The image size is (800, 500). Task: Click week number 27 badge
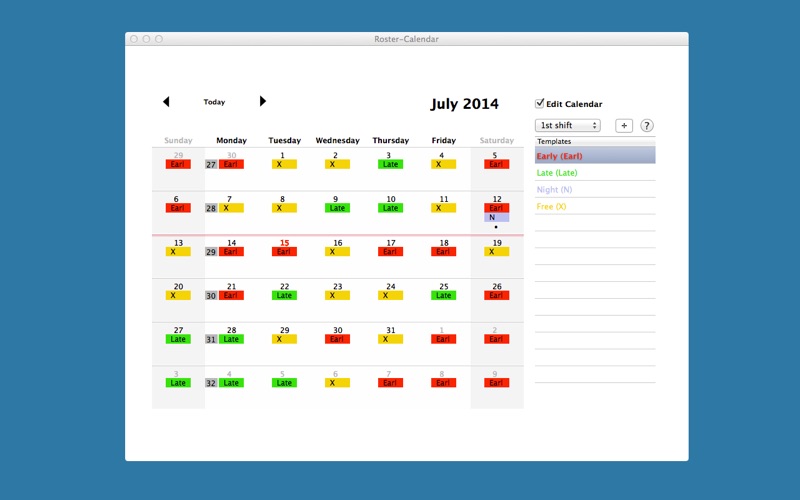pos(211,165)
